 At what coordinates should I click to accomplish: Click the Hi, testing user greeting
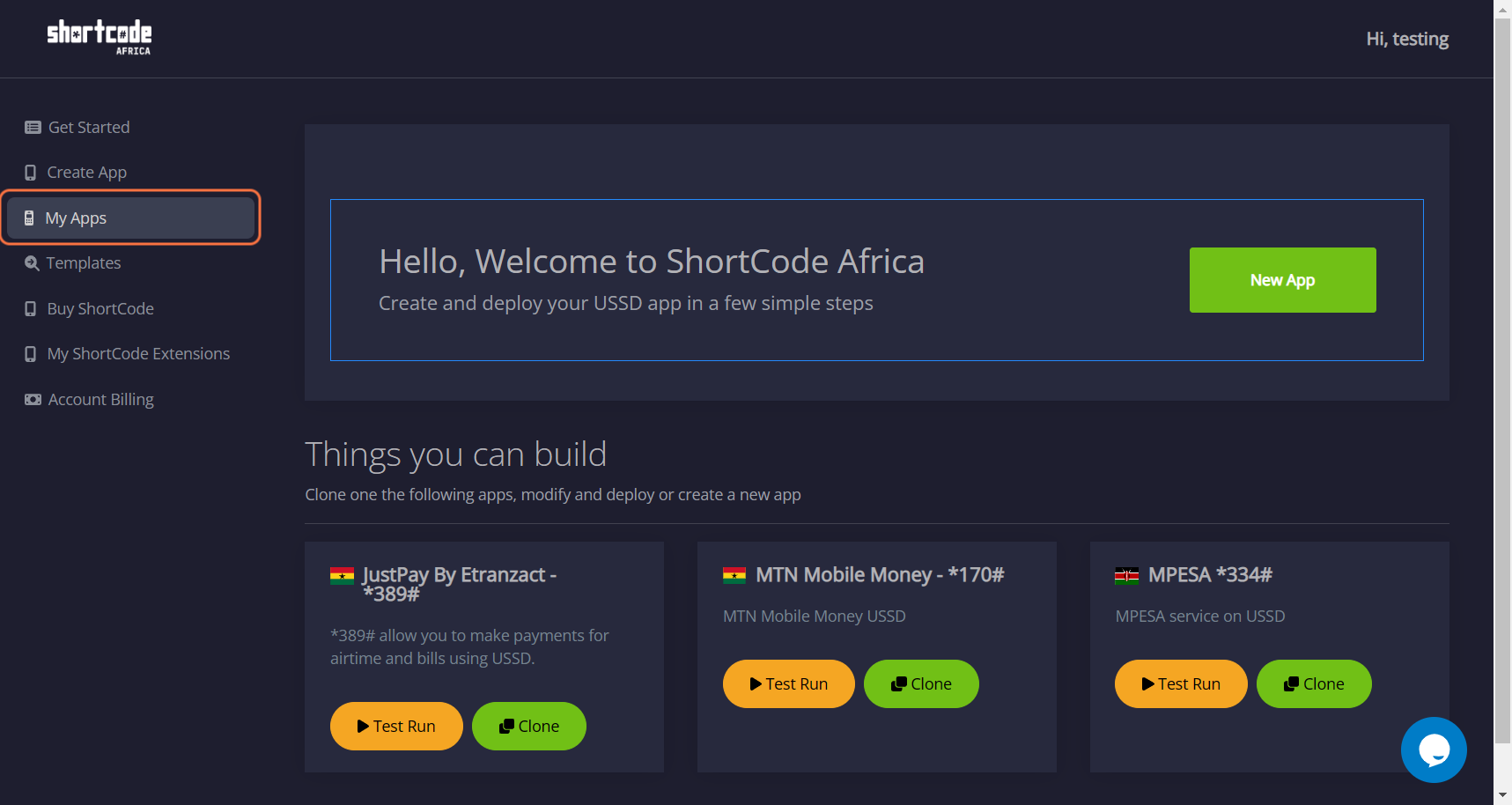coord(1407,40)
